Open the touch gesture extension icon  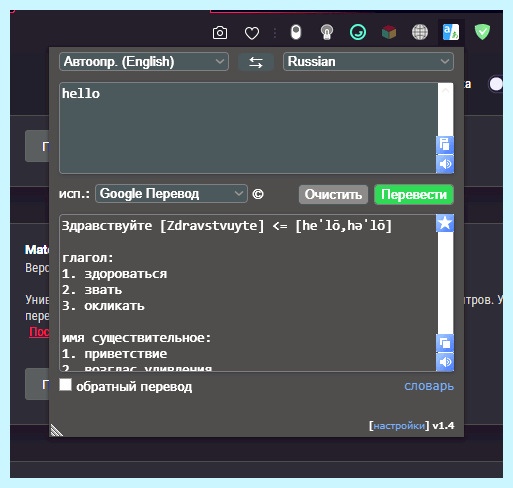327,32
